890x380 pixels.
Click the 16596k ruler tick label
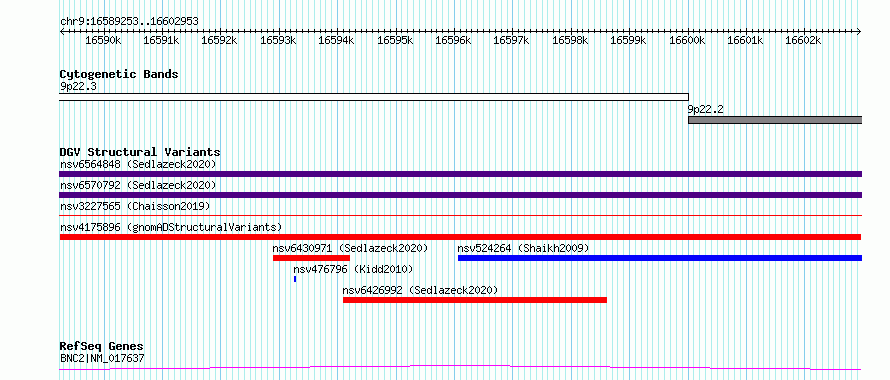(454, 40)
